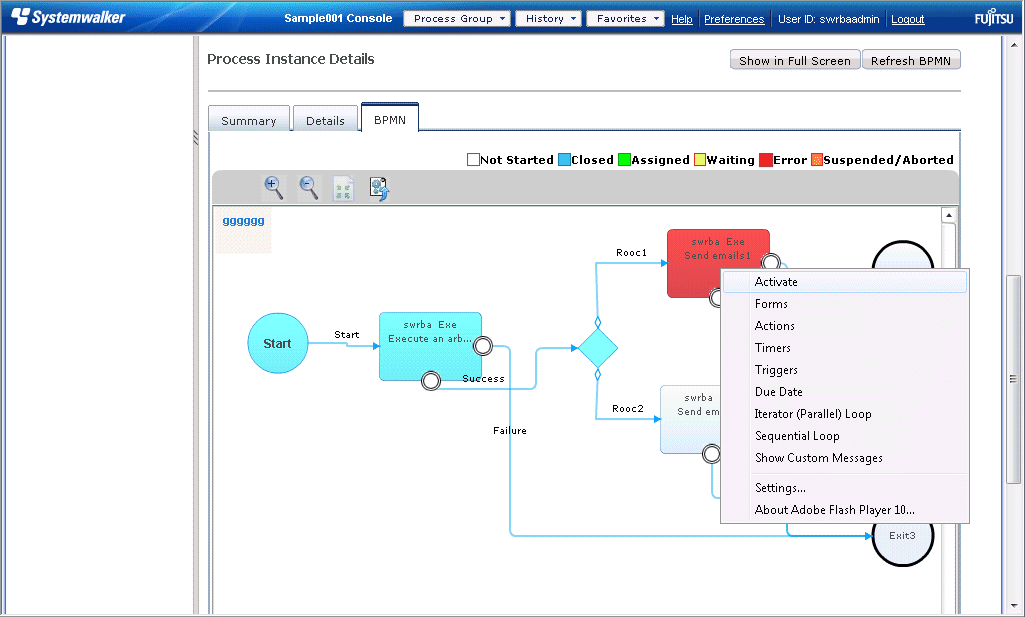Click the zoom out magnifier icon
The width and height of the screenshot is (1025, 617).
[309, 188]
